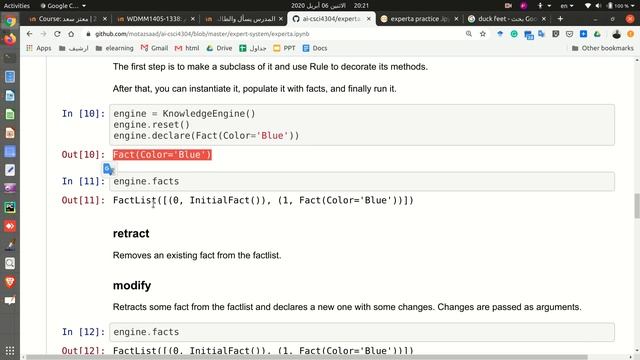640x360 pixels.
Task: Click the engine.facts code in In [11]
Action: click(146, 181)
